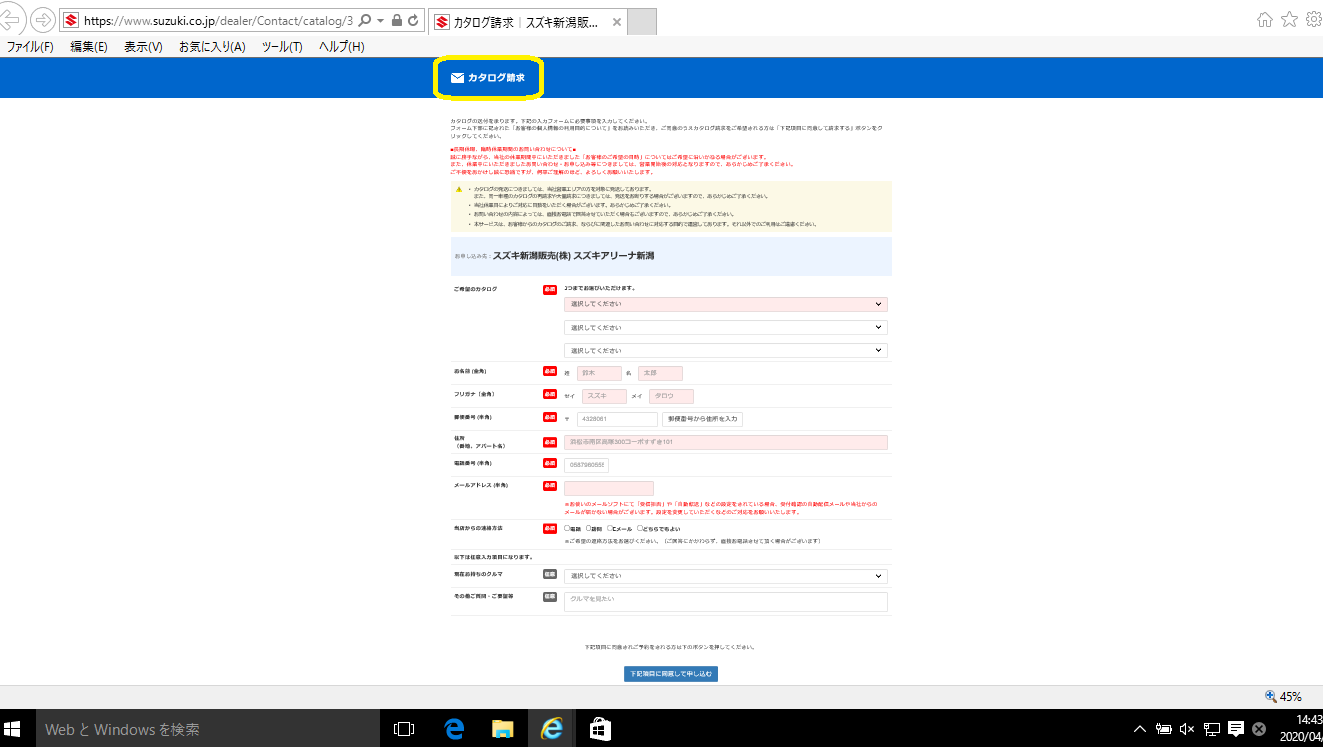Open the Windows Store taskbar icon
This screenshot has height=747, width=1323.
click(x=600, y=729)
